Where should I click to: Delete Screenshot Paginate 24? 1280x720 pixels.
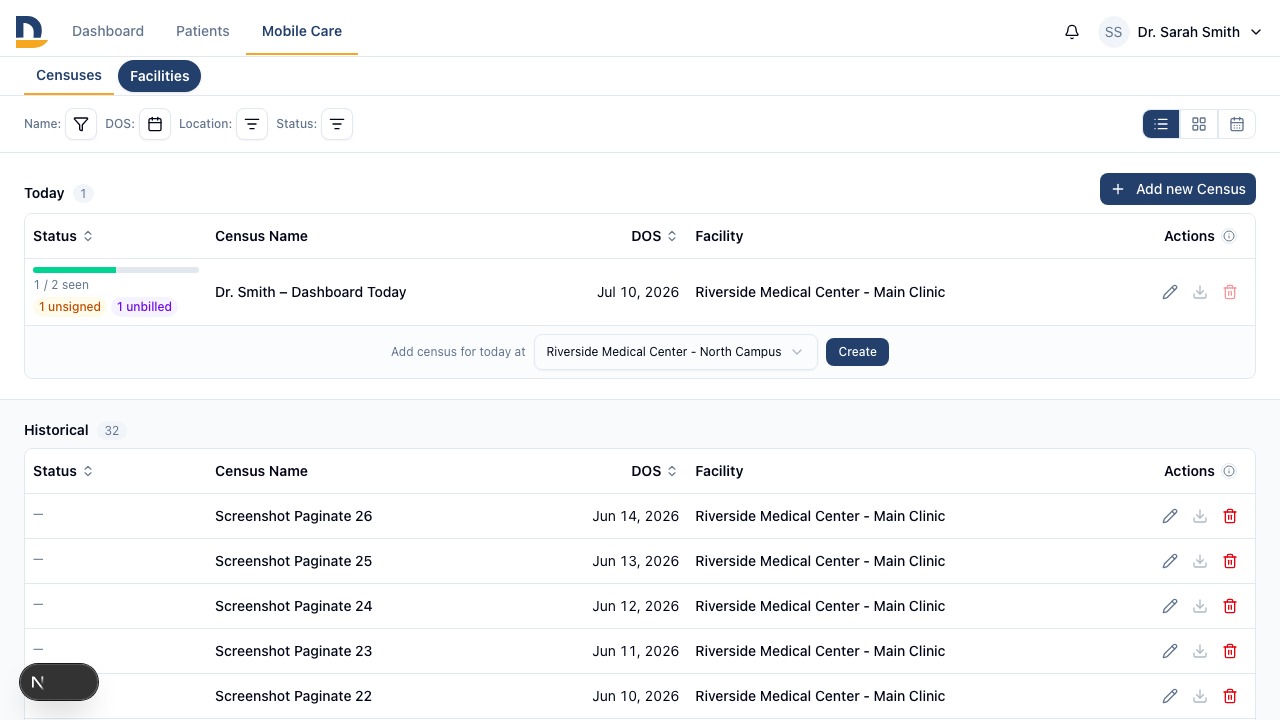click(1230, 606)
